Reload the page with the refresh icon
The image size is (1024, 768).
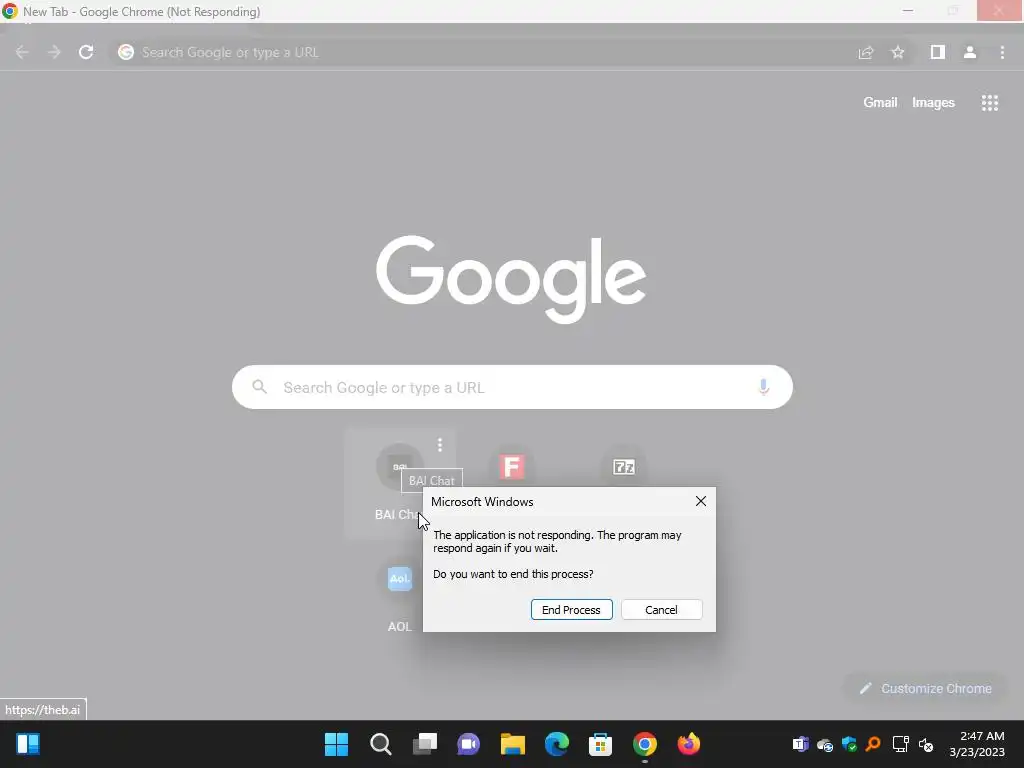point(86,52)
